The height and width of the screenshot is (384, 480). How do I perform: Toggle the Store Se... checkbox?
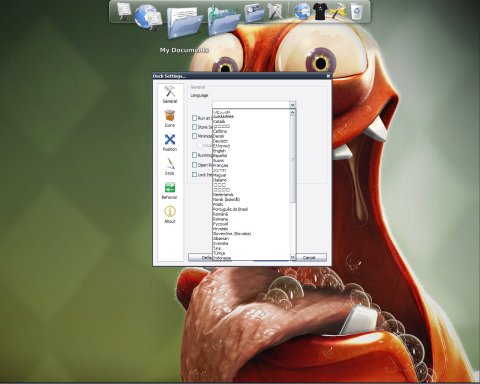pos(194,127)
